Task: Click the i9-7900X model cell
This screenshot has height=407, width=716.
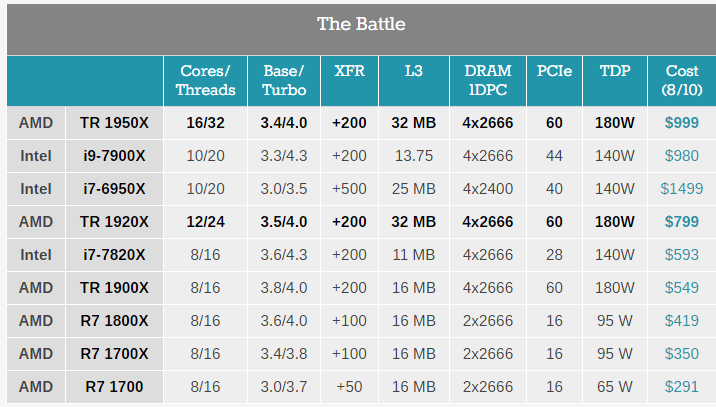Action: pos(114,156)
